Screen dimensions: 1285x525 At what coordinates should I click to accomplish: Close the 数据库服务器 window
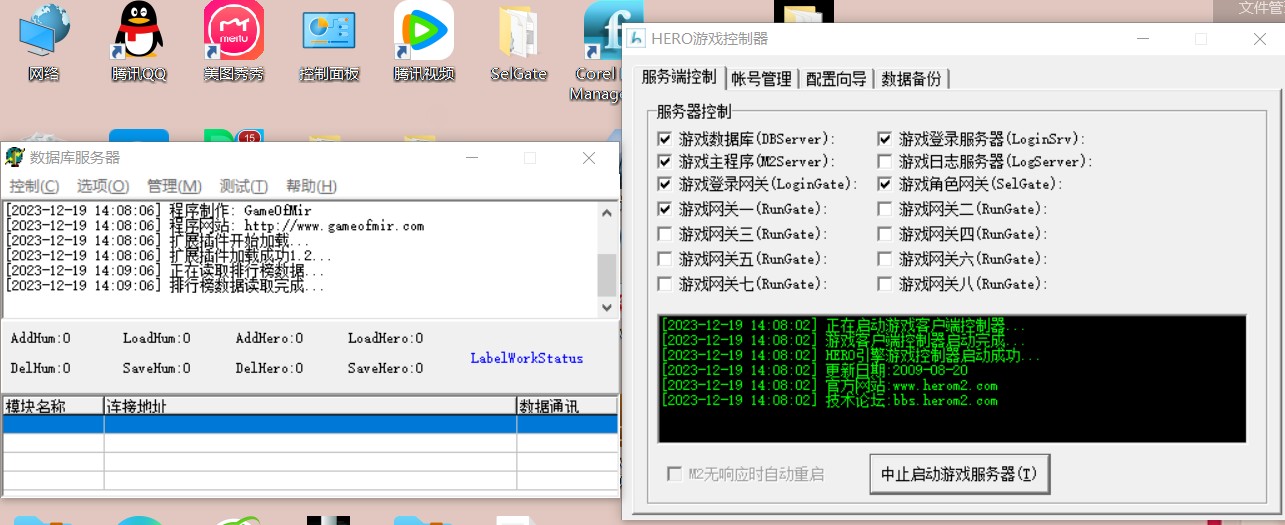click(x=589, y=158)
